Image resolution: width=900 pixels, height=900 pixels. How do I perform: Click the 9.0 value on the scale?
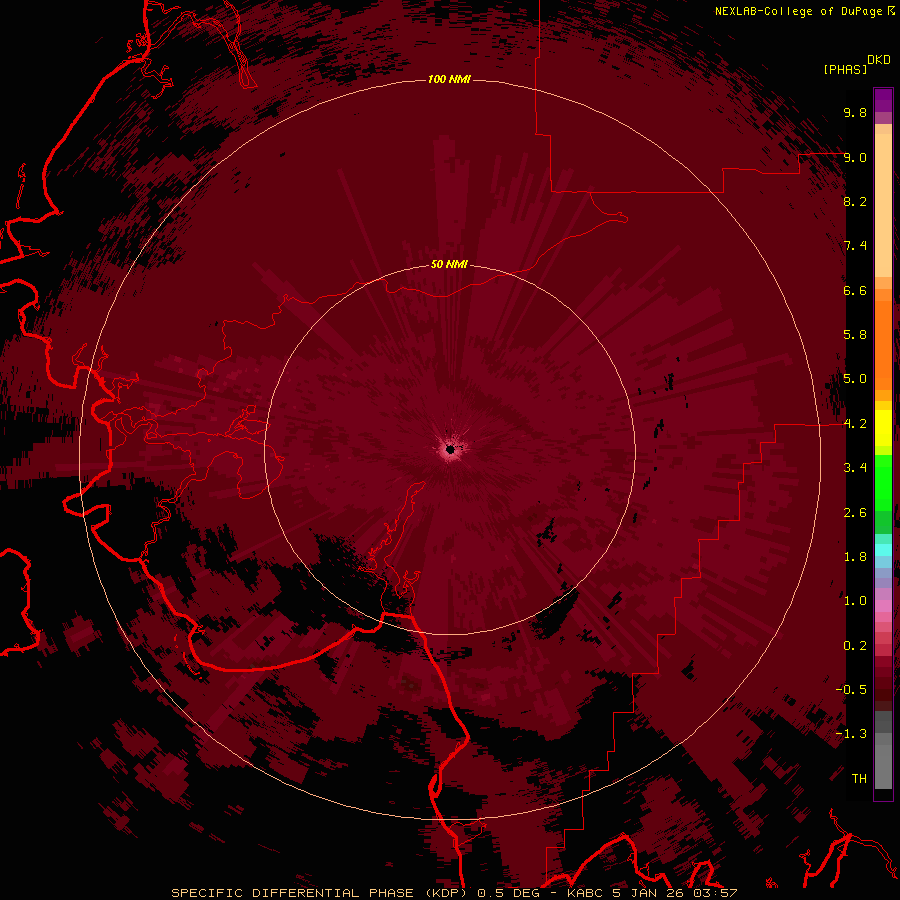point(855,157)
